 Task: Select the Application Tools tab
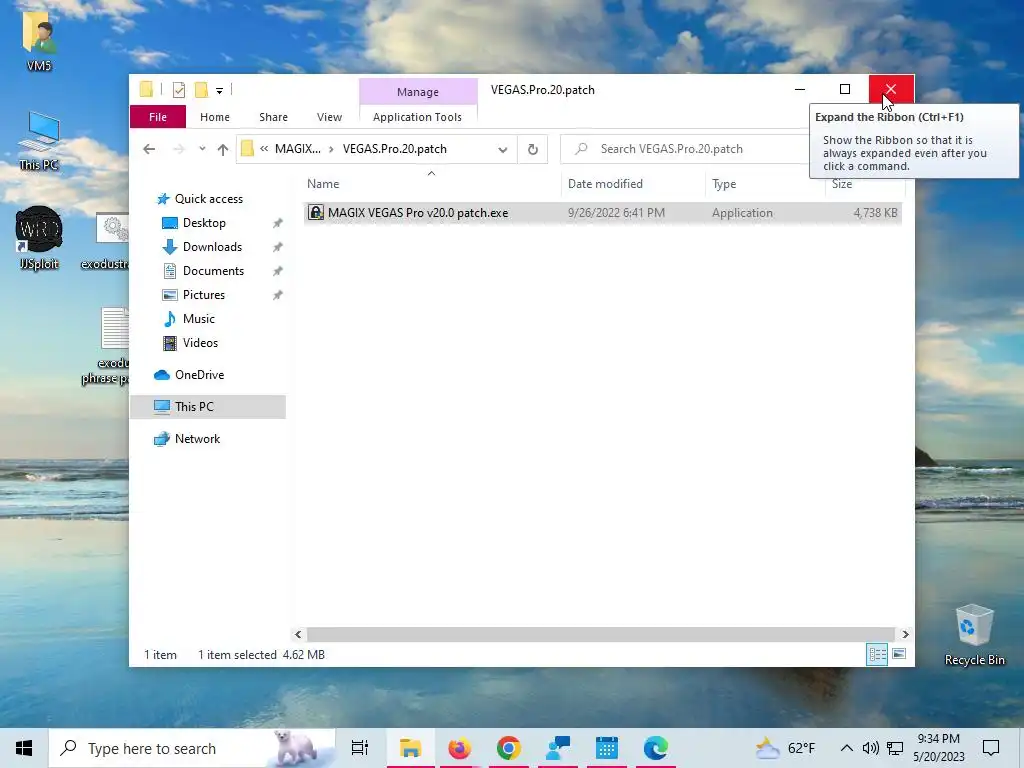(x=417, y=117)
